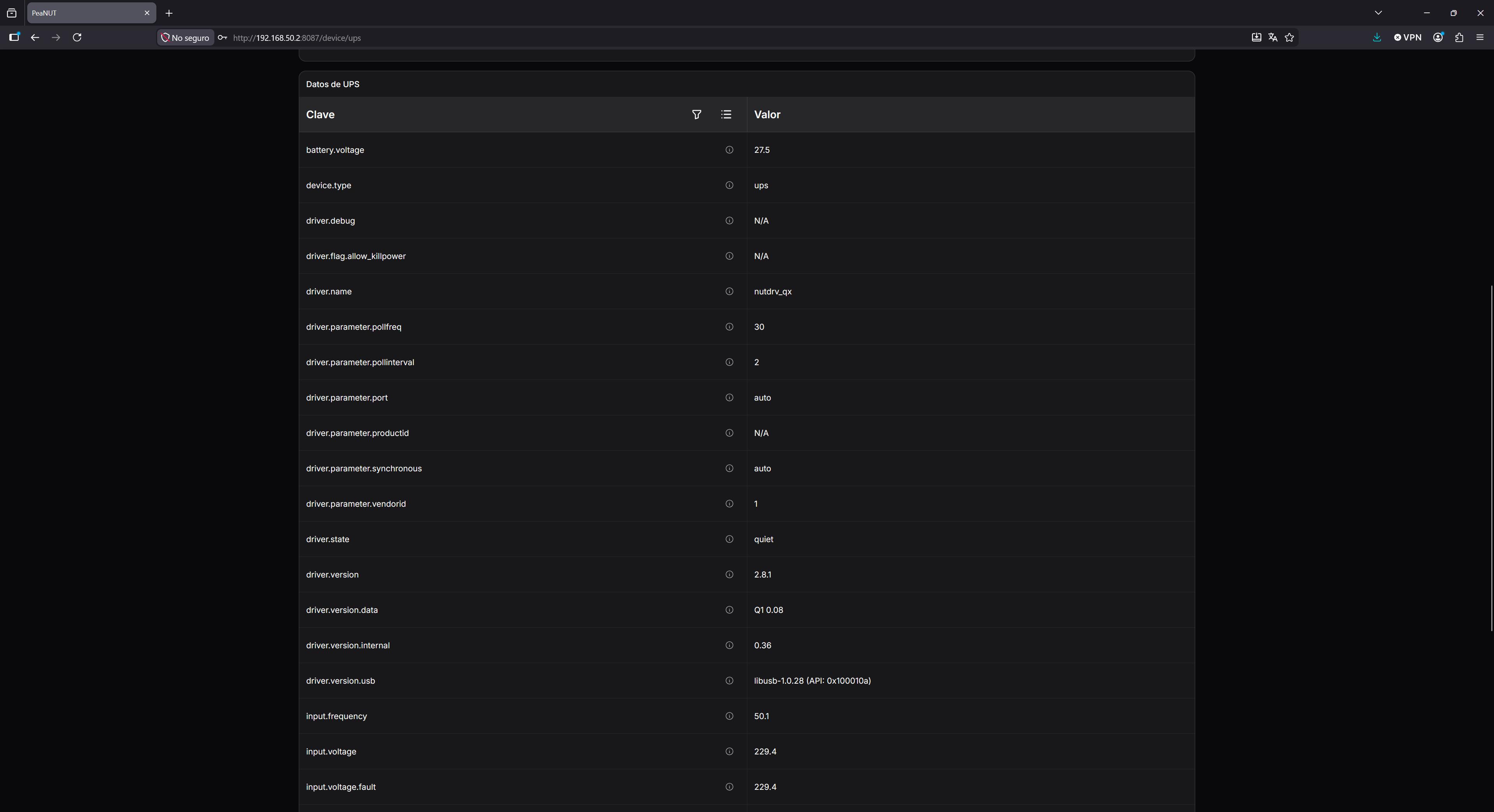Bookmark this page with the star icon

tap(1289, 38)
